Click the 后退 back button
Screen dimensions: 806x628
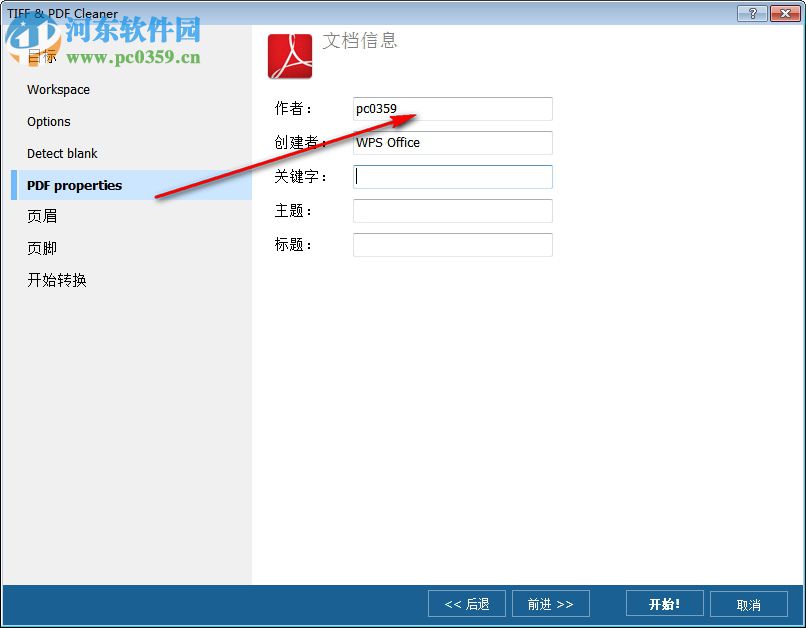tap(466, 603)
